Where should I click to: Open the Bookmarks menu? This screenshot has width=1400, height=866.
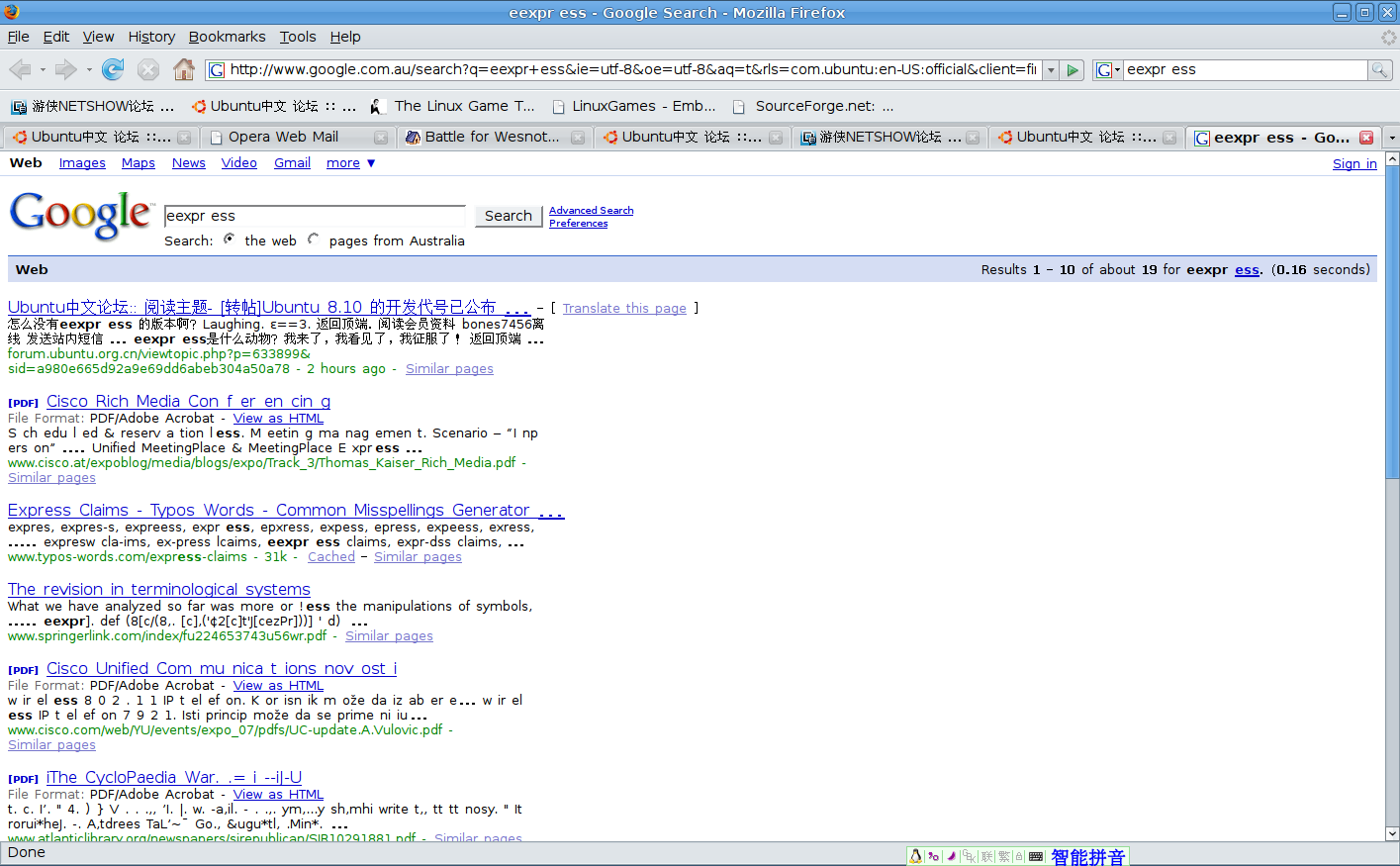tap(228, 37)
